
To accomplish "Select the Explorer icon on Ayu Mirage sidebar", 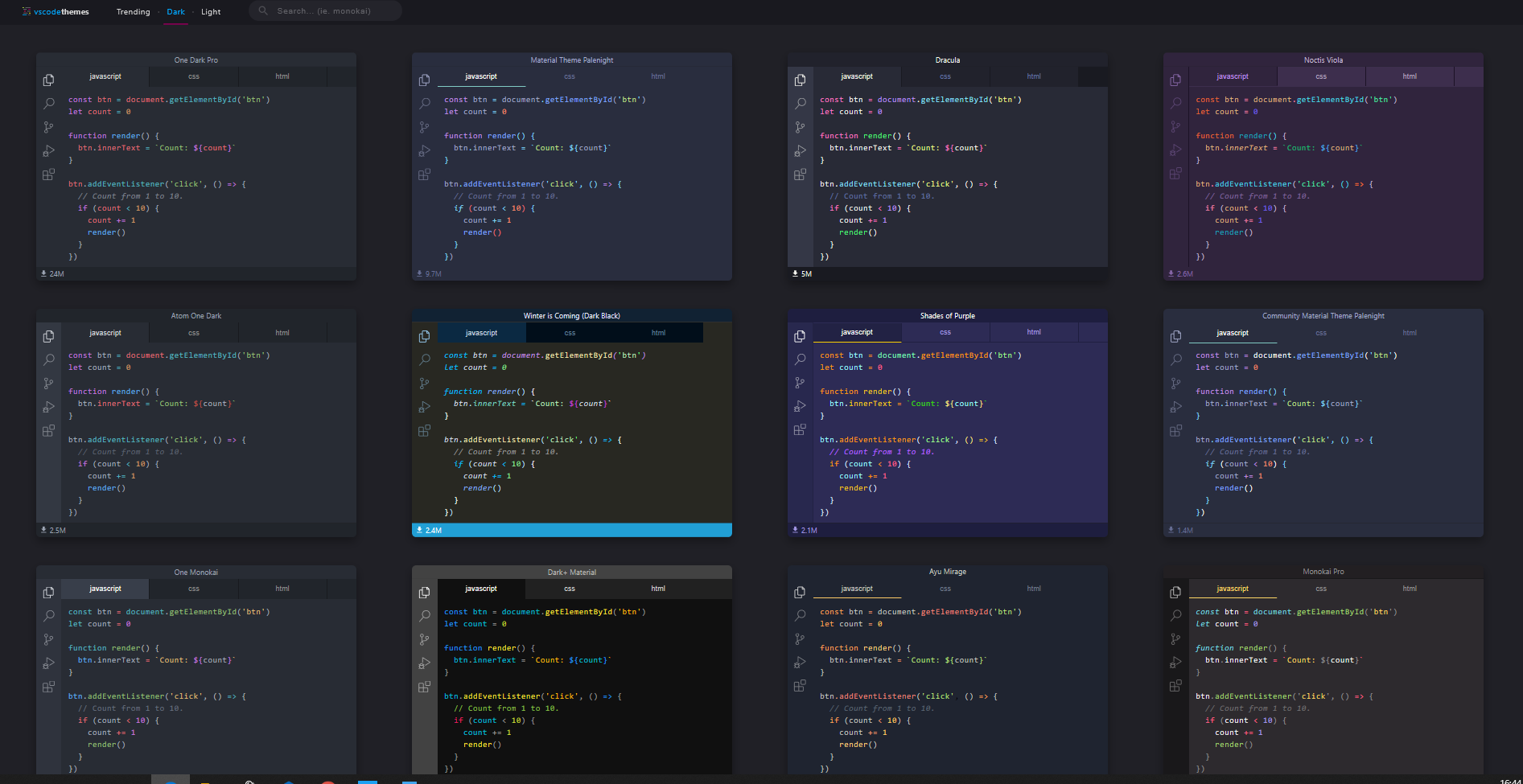I will (800, 592).
